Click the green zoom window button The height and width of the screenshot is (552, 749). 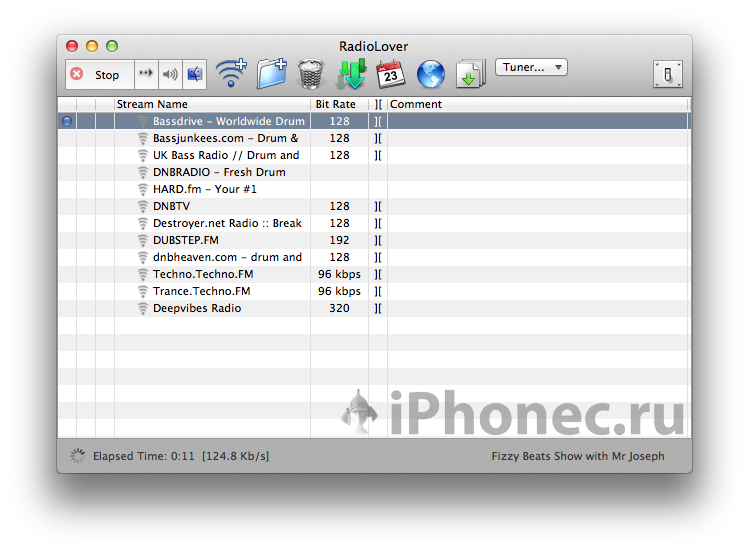click(112, 46)
